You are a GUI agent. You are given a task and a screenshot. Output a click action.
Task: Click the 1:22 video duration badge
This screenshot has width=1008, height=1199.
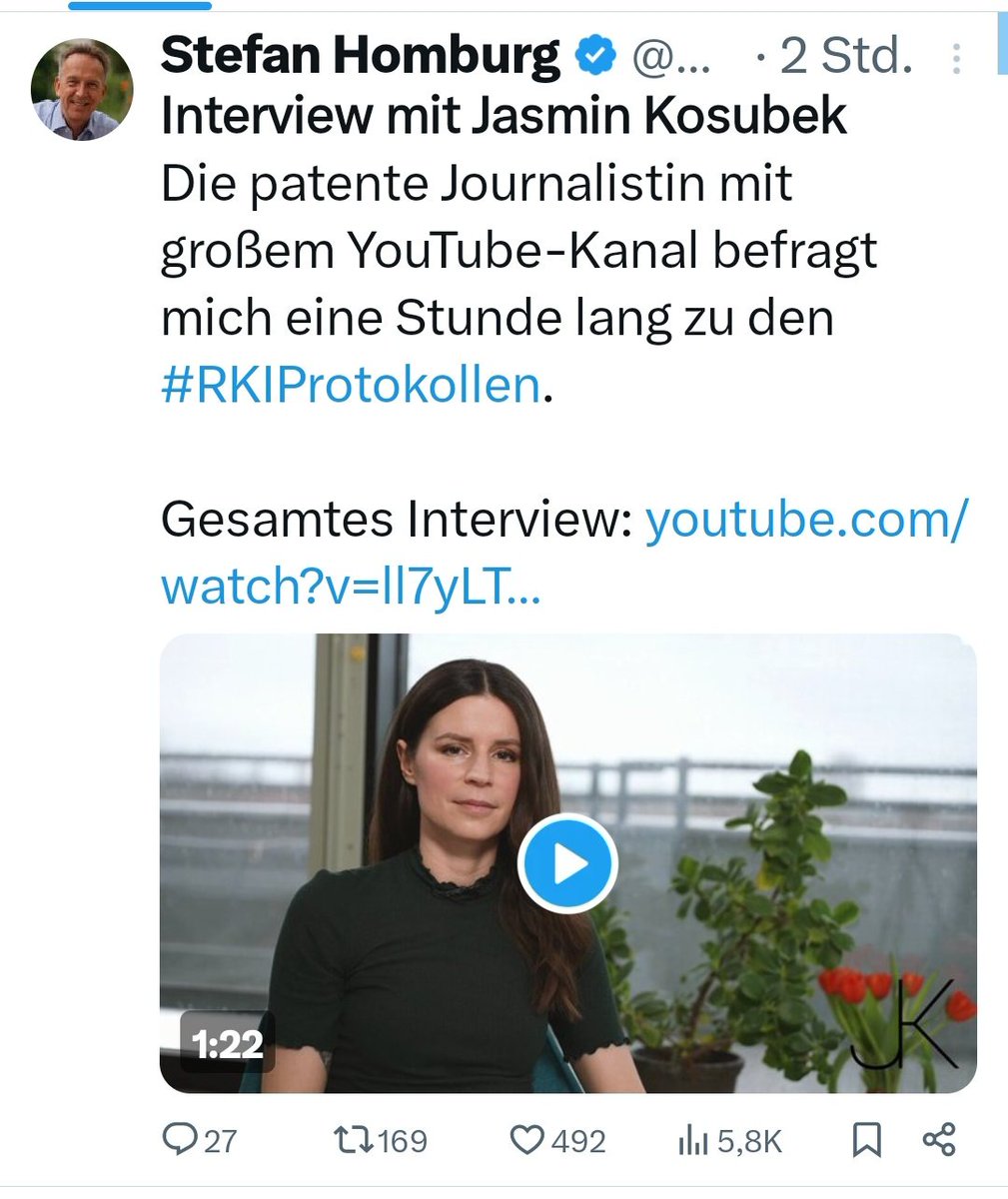pyautogui.click(x=227, y=1045)
